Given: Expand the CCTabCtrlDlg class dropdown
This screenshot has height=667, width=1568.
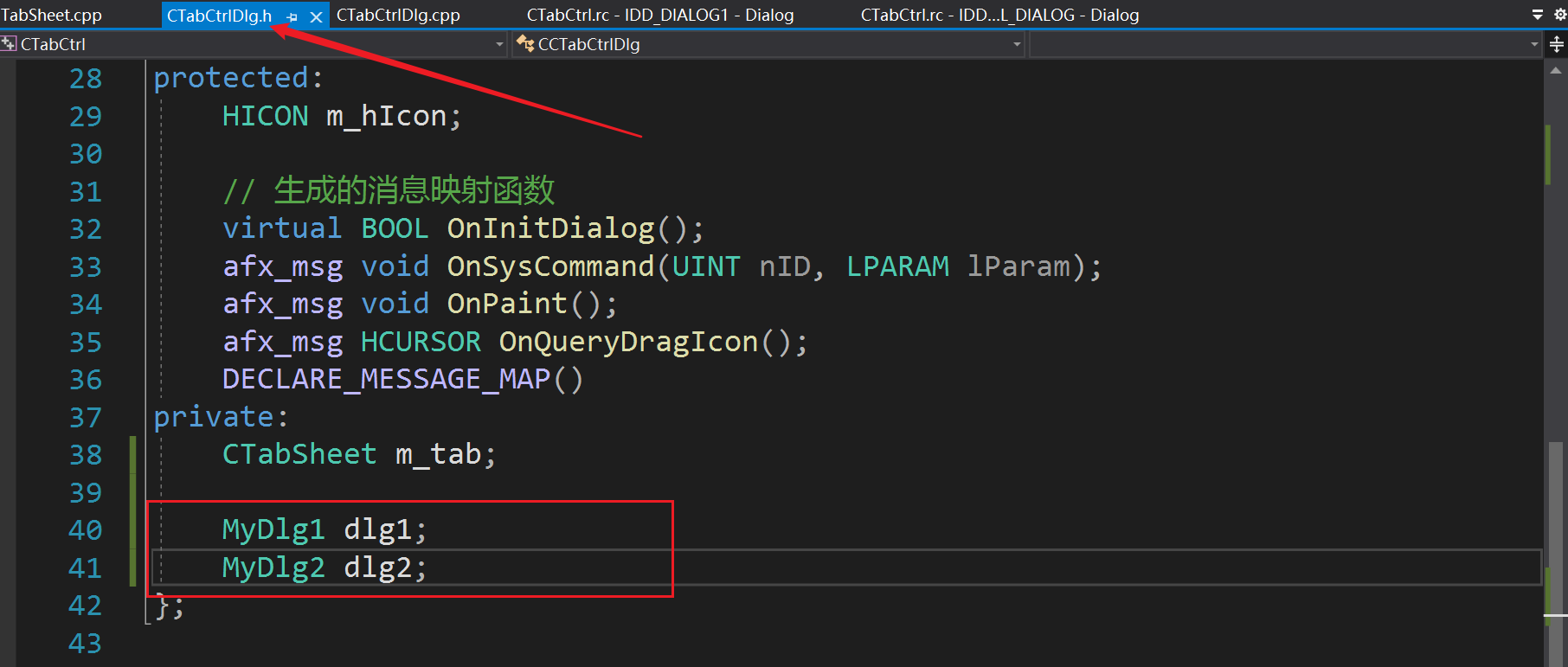Looking at the screenshot, I should [x=1017, y=44].
